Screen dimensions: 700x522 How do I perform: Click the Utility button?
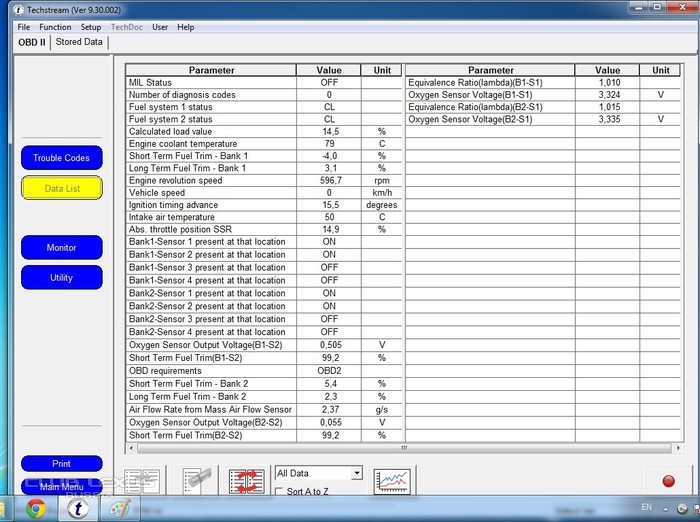pos(61,277)
